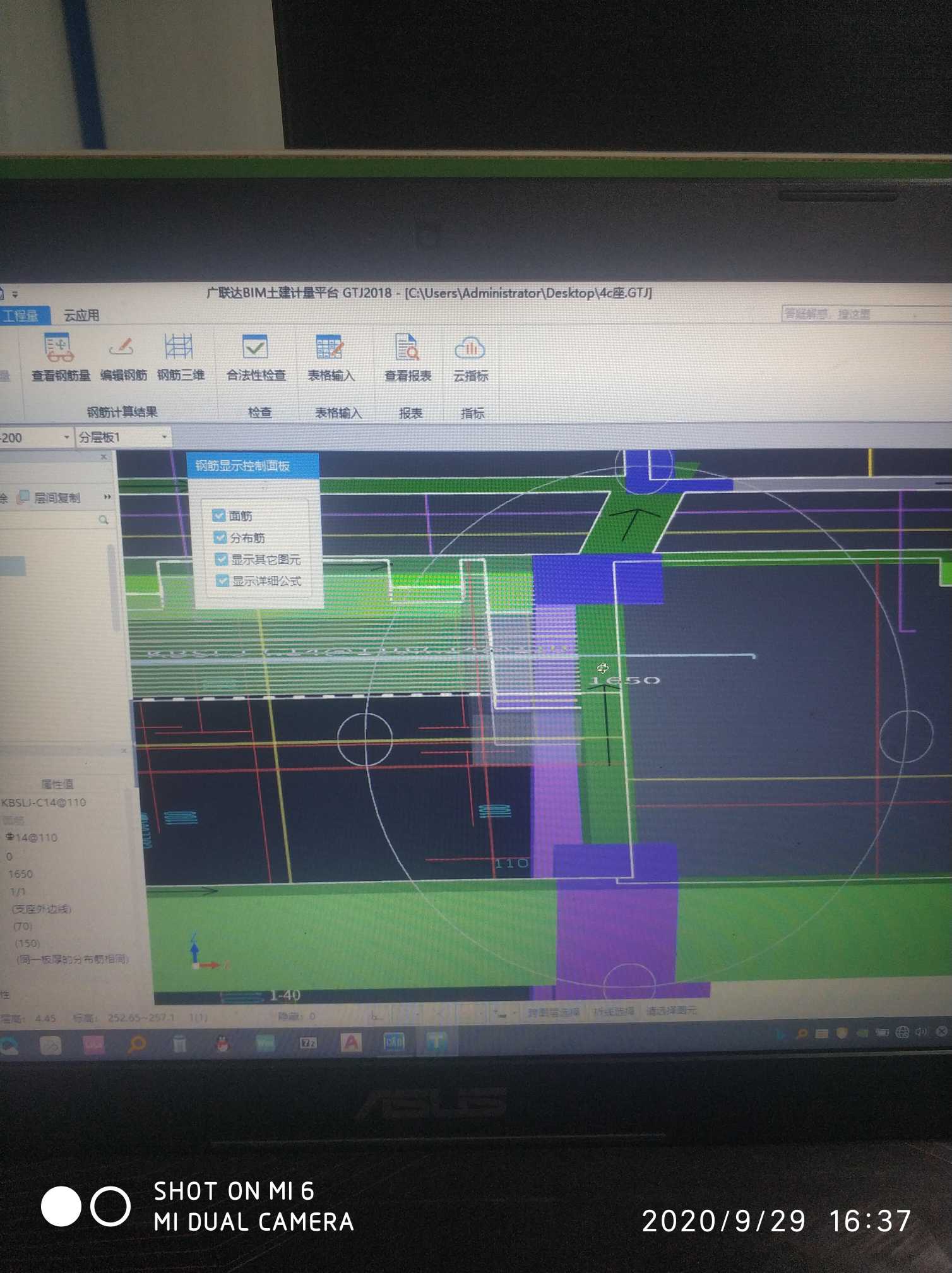Expand more toolbar options beside 层间复制
This screenshot has width=952, height=1273.
tap(107, 497)
